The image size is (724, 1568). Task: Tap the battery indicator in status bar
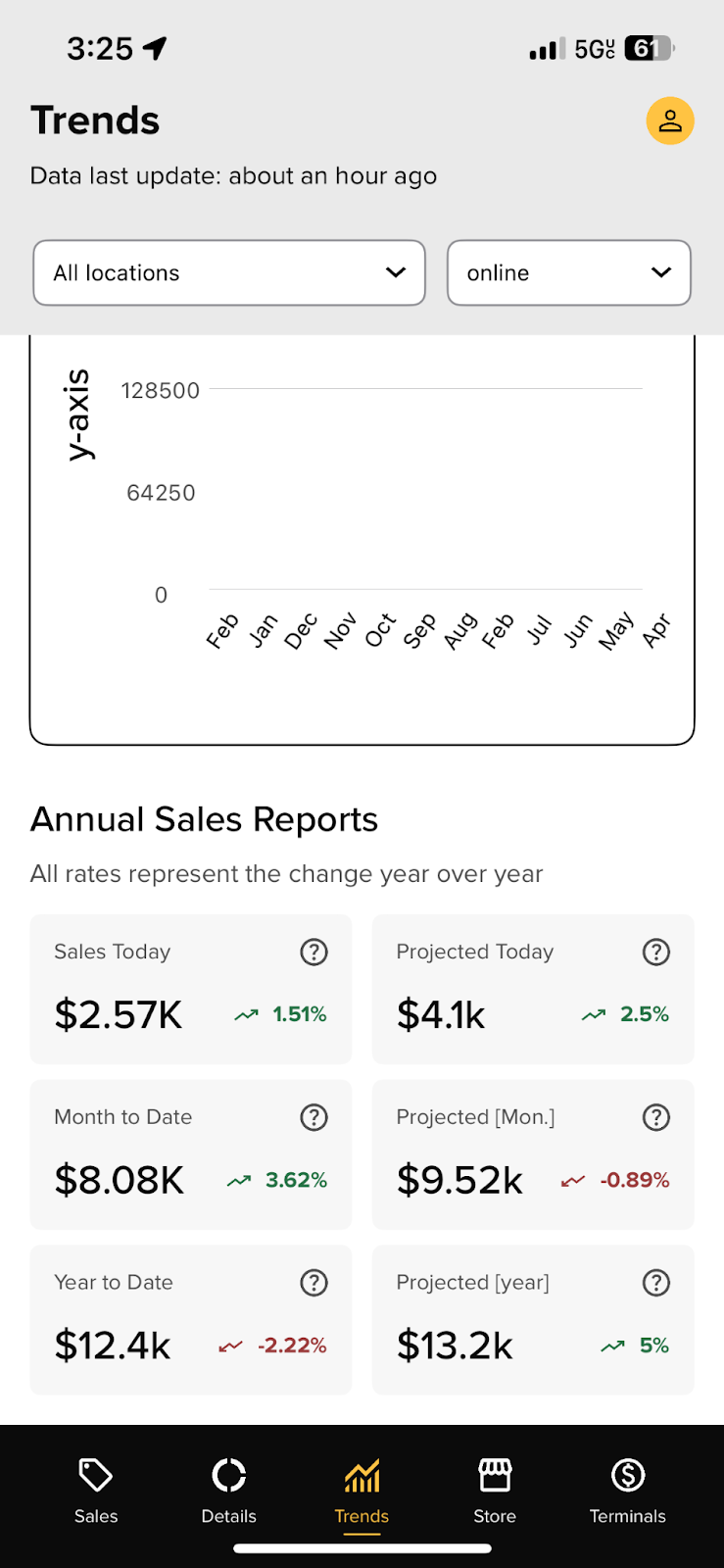click(650, 48)
